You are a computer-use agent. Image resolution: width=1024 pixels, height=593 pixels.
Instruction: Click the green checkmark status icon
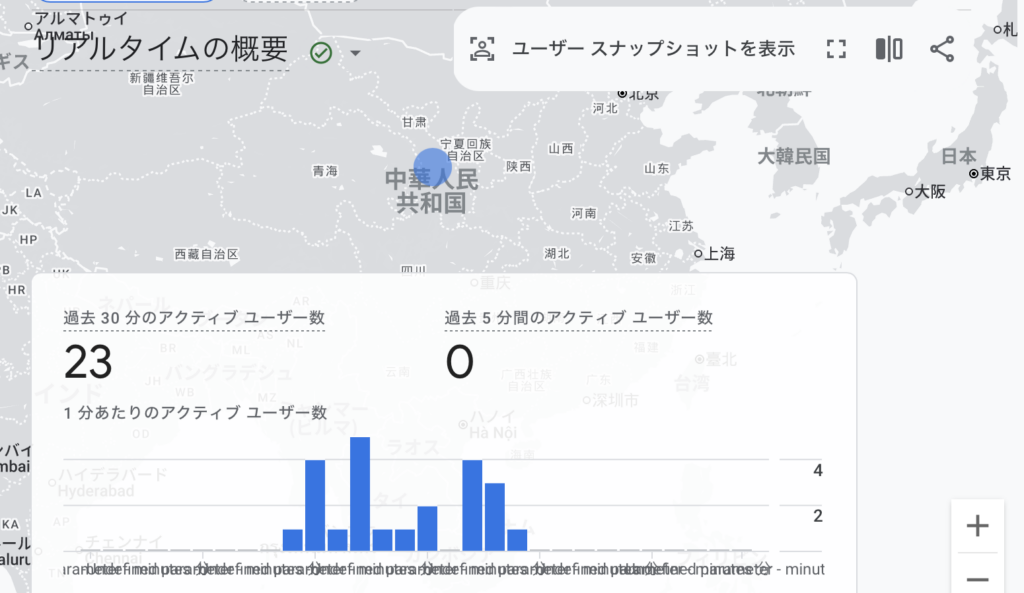pyautogui.click(x=321, y=52)
